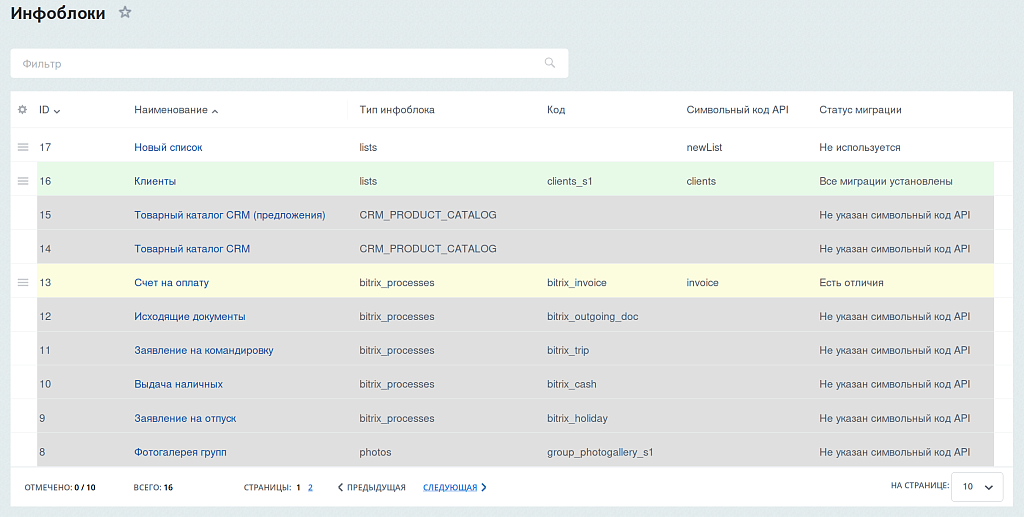
Task: Open rows-per-page dropdown showing 10
Action: tap(977, 487)
